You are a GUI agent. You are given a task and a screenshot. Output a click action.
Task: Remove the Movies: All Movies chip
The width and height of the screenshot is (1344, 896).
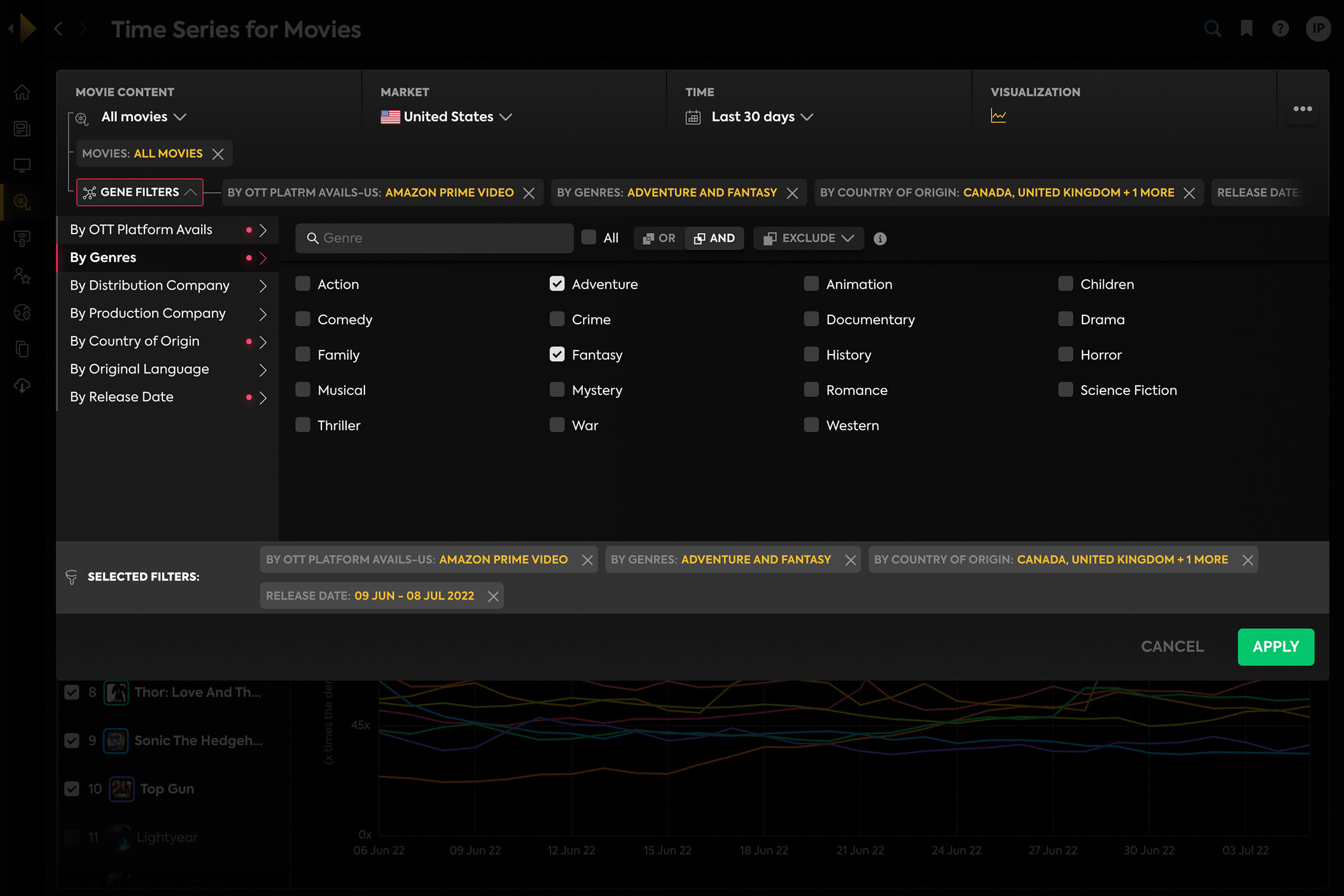pos(218,155)
